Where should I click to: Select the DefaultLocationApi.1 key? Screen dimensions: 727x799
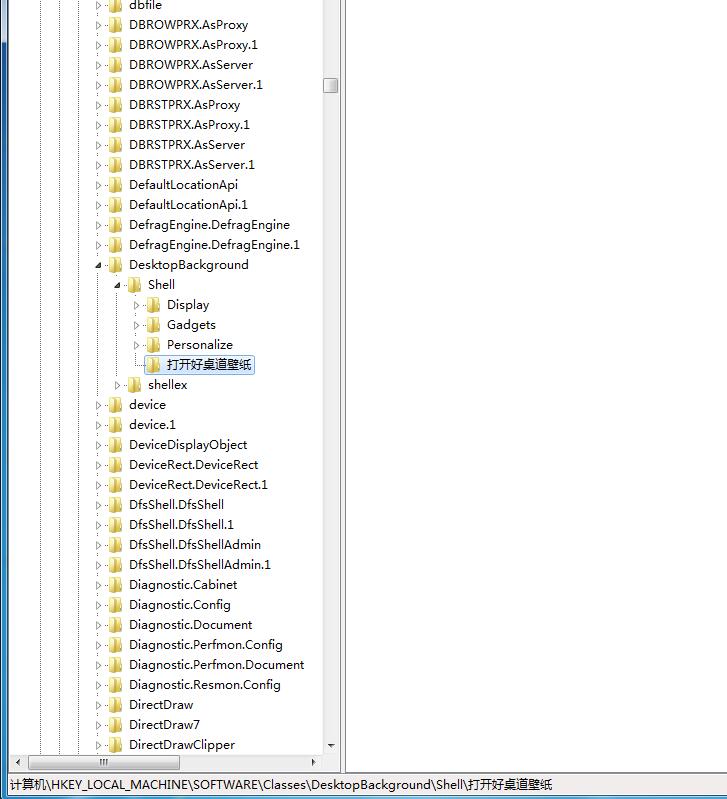point(189,205)
